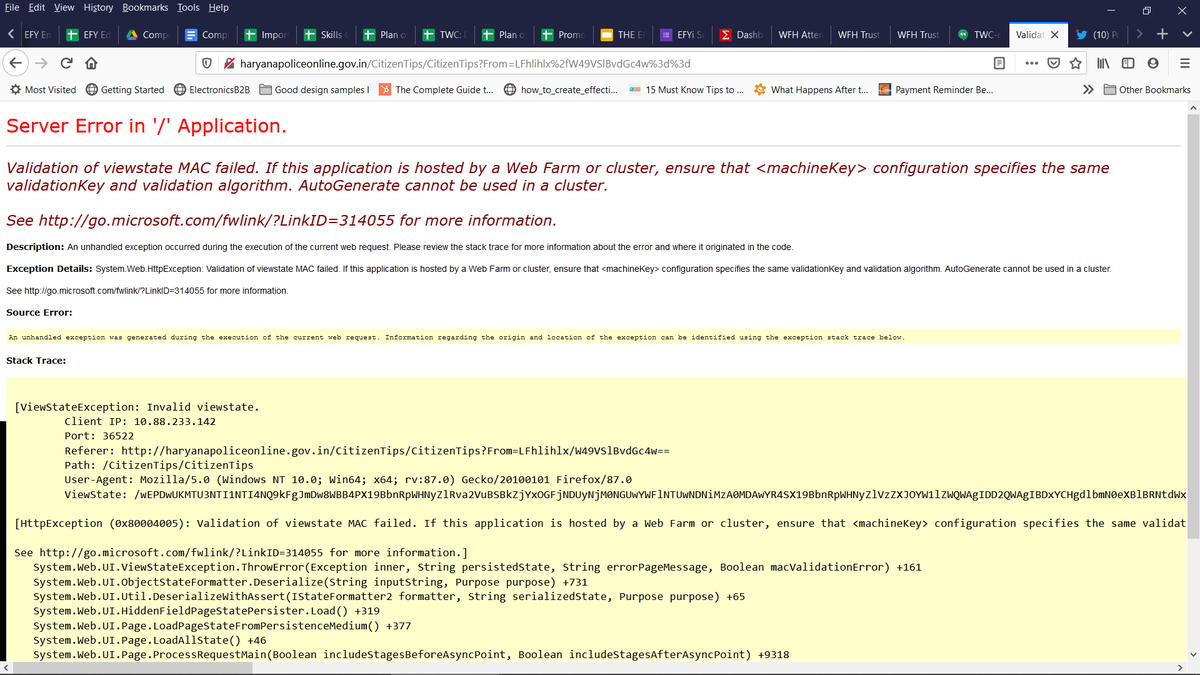Switch to the Google Drive Comp tab
The image size is (1200, 675).
(148, 34)
